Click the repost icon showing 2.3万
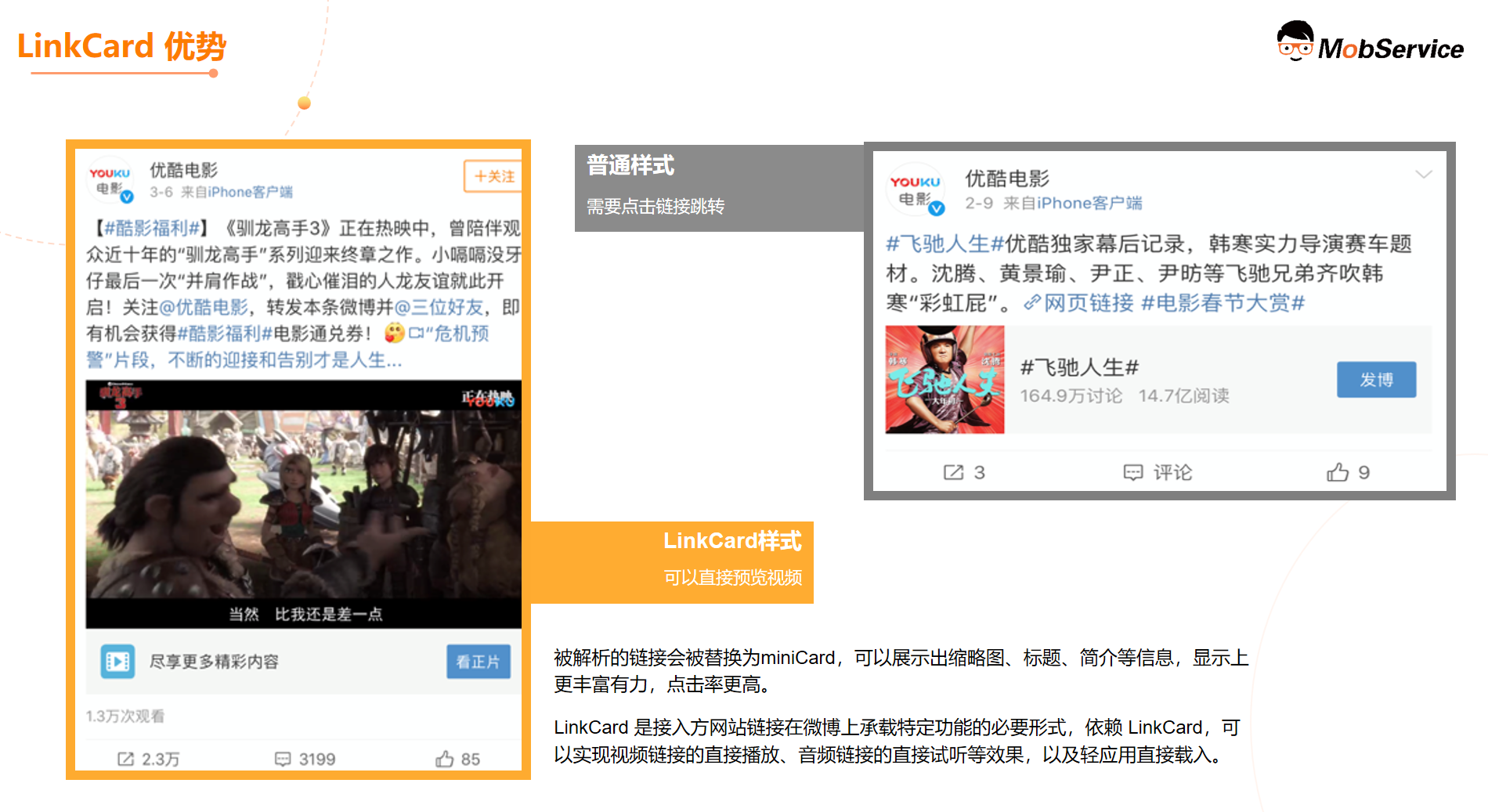 coord(125,759)
